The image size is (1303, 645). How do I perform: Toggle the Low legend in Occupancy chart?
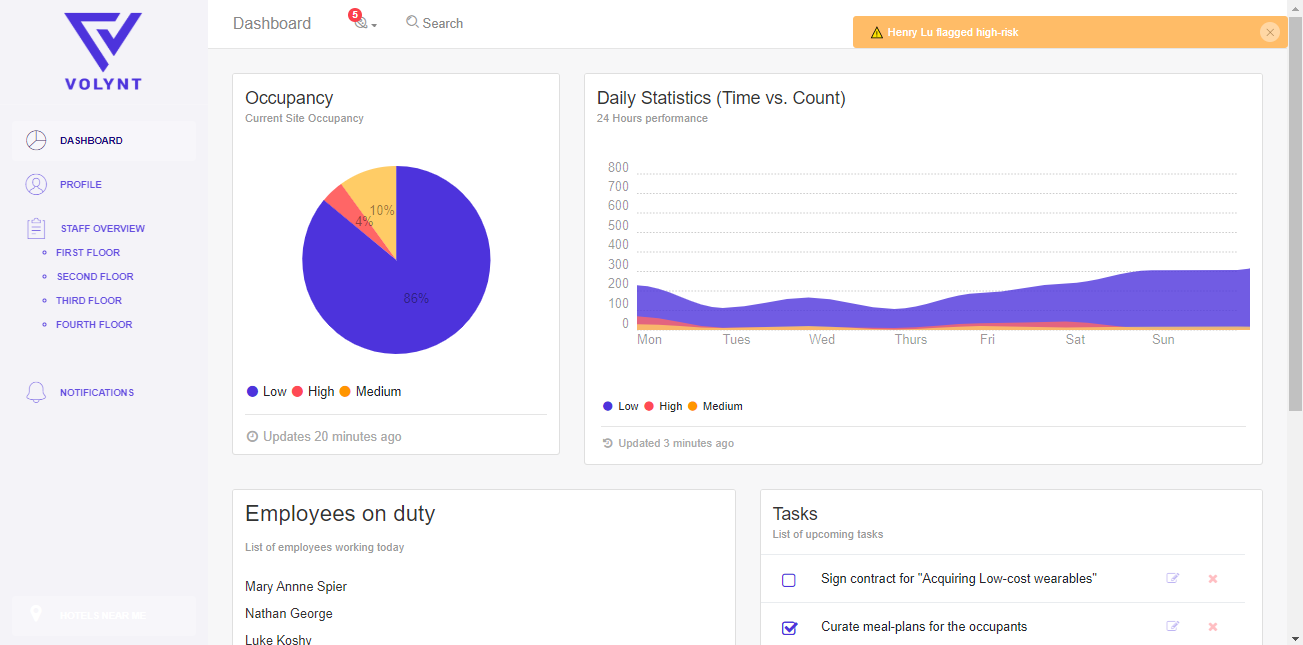[x=267, y=392]
